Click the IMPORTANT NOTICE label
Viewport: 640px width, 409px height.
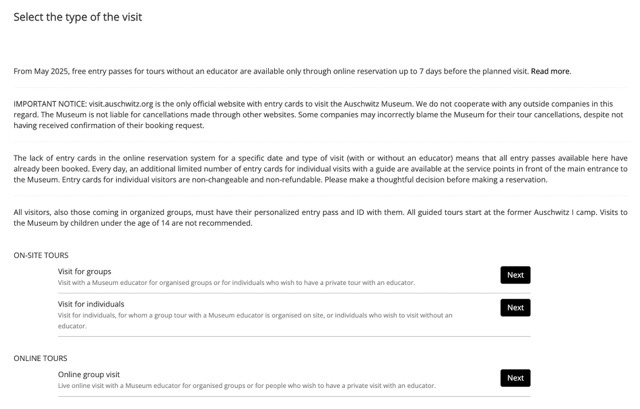click(x=49, y=104)
